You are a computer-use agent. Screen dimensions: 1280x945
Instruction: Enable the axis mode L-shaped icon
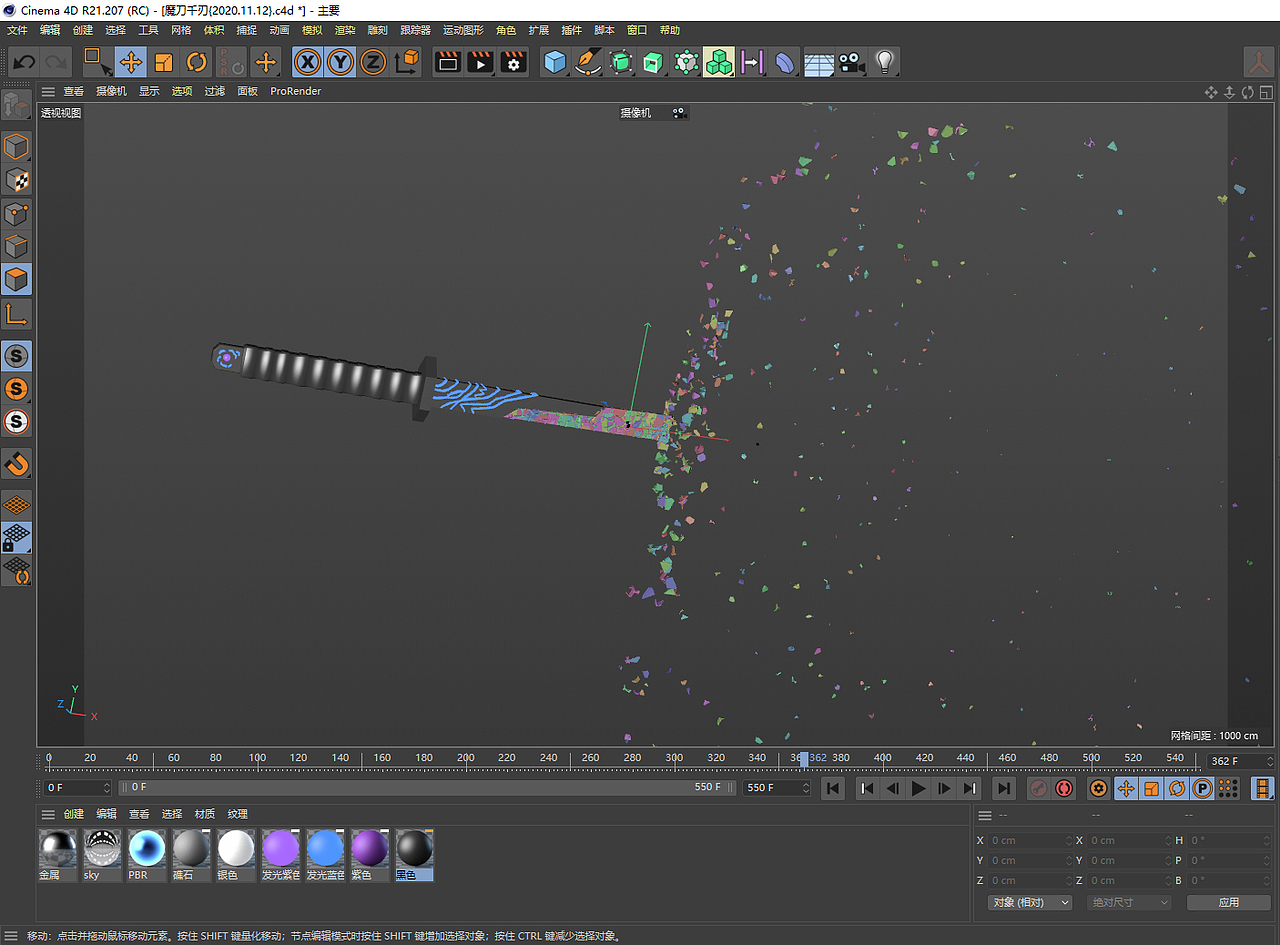click(x=17, y=315)
